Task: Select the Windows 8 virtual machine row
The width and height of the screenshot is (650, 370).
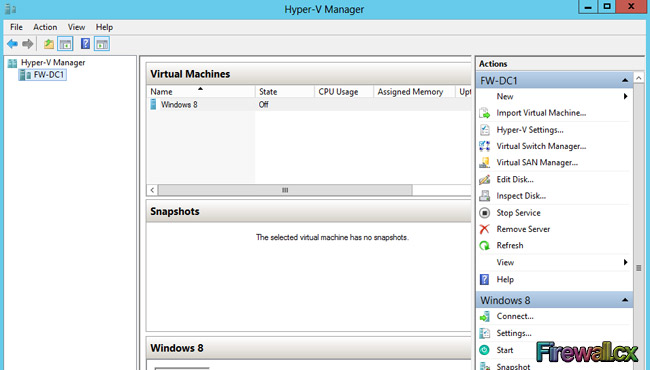Action: [x=309, y=104]
